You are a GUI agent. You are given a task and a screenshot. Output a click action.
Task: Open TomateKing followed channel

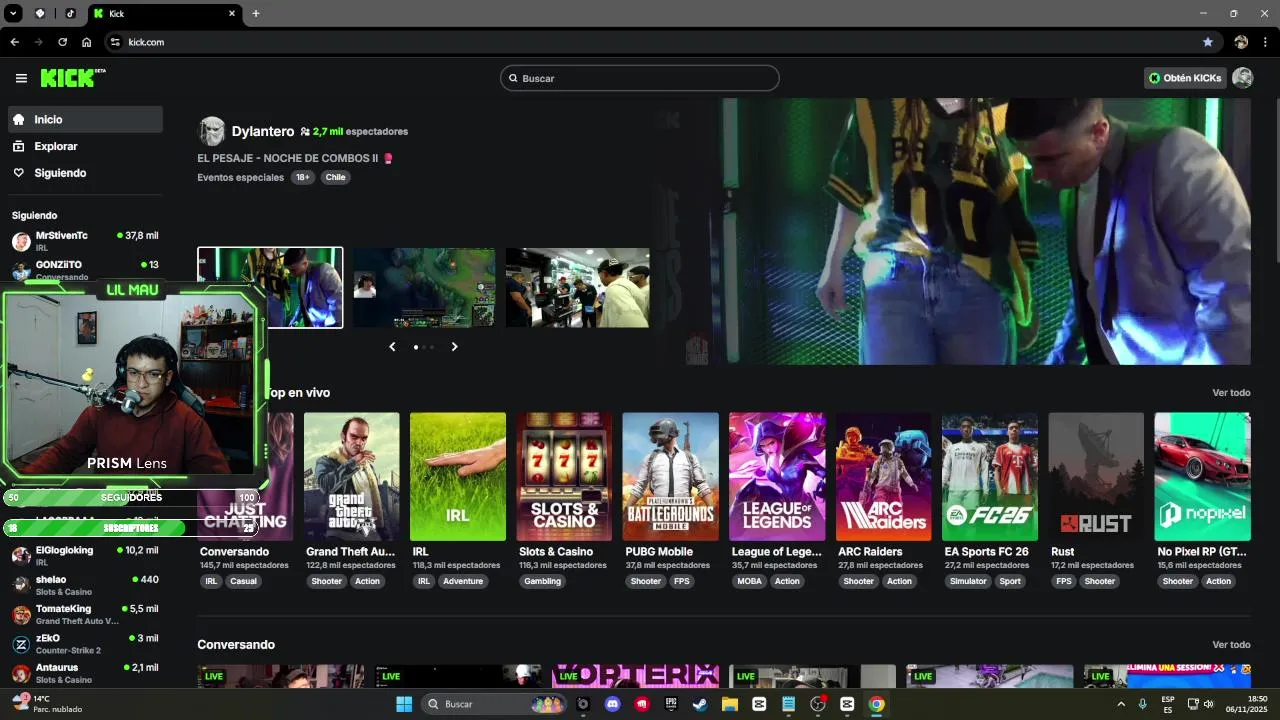pyautogui.click(x=85, y=614)
